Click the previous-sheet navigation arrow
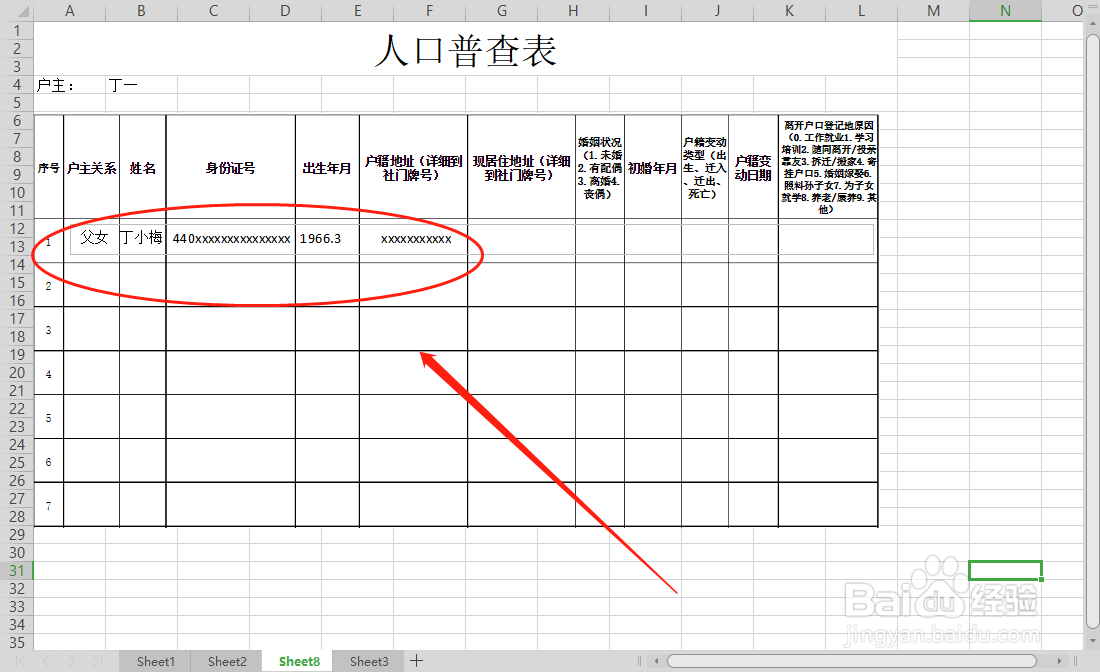This screenshot has width=1100, height=672. (x=44, y=661)
